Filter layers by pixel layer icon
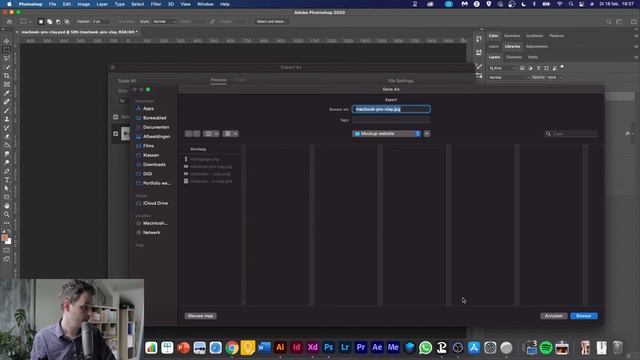The height and width of the screenshot is (360, 640). pos(522,68)
